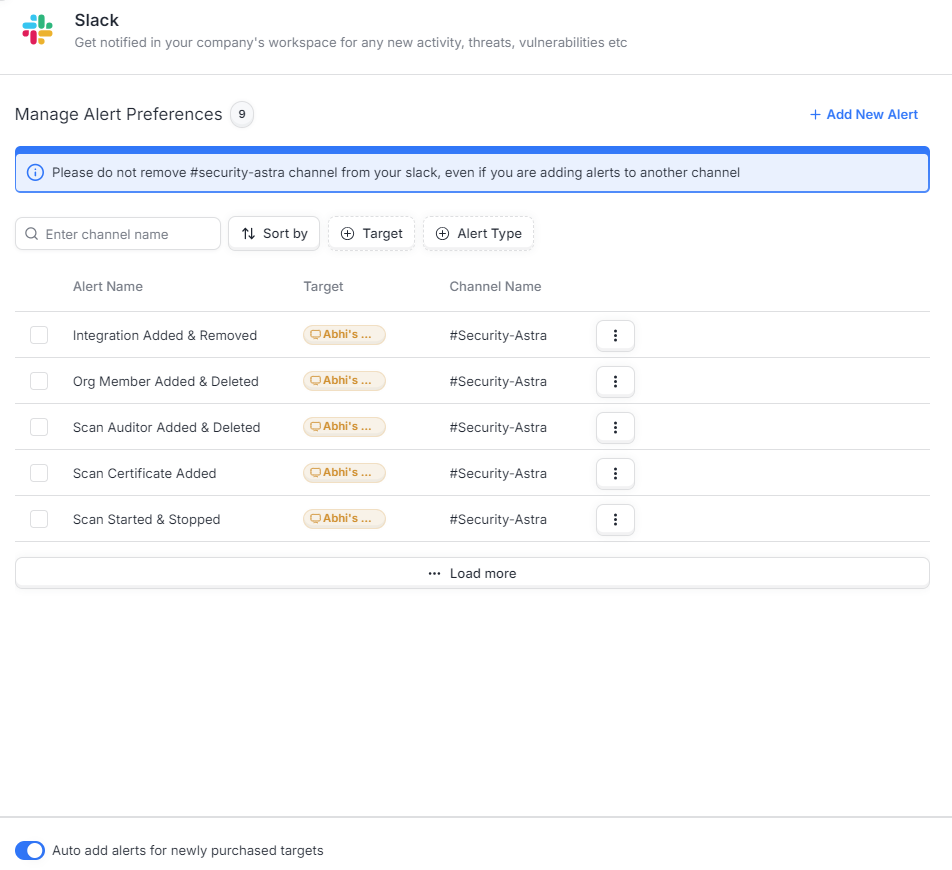This screenshot has width=952, height=870.
Task: Expand the Target filter
Action: tap(372, 234)
